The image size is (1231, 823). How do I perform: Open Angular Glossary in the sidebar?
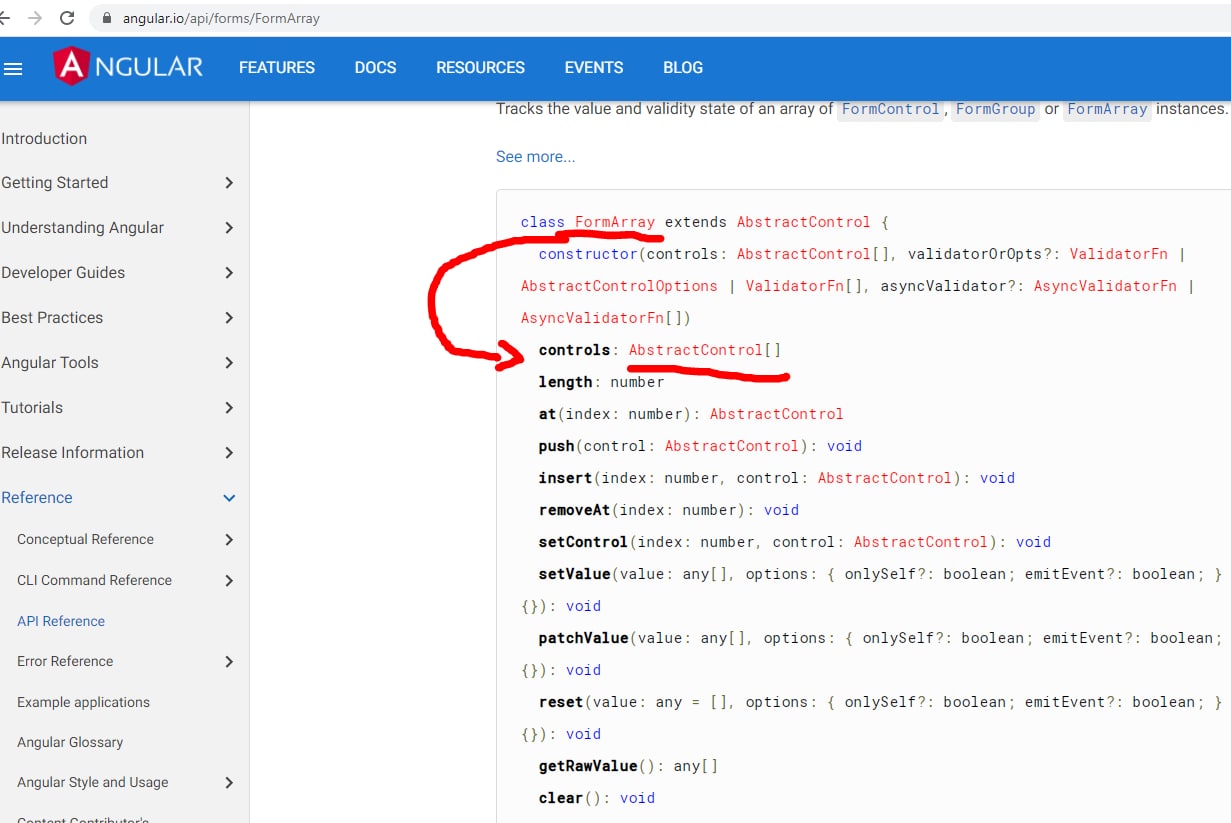point(70,743)
